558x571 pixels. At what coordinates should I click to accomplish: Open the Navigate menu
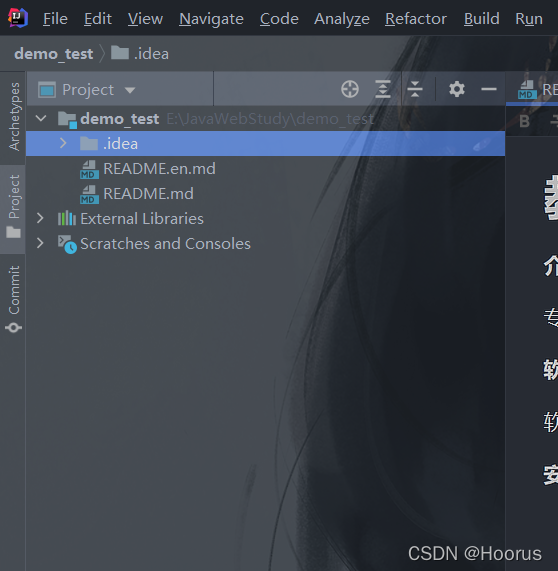(x=211, y=19)
